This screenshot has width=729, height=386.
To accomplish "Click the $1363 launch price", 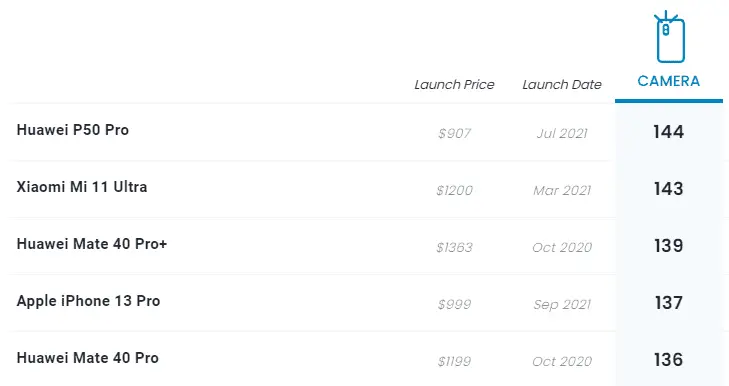I will point(454,248).
